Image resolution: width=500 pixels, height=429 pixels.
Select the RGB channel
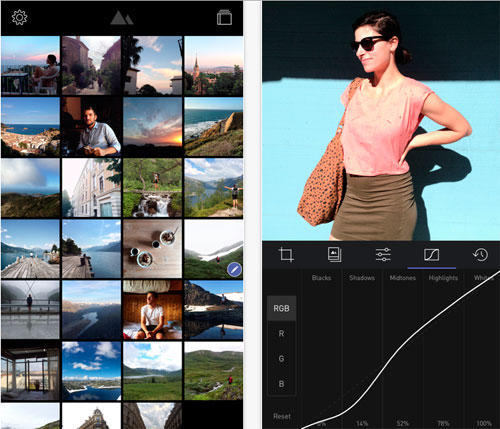pyautogui.click(x=281, y=308)
